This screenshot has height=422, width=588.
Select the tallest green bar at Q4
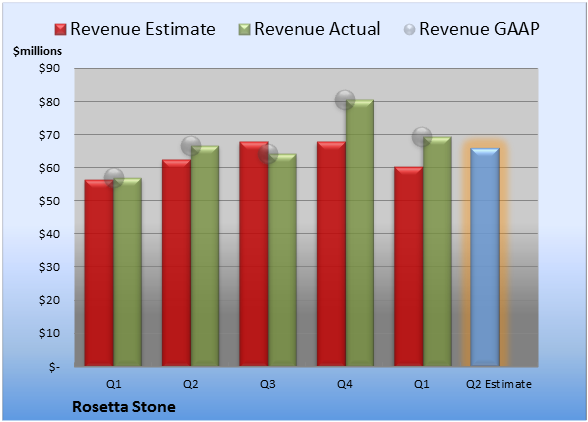(x=360, y=233)
